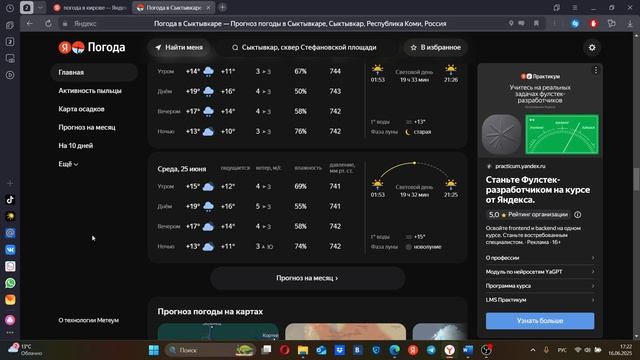Switch input language РУС in the tray
The height and width of the screenshot is (360, 640).
(562, 350)
